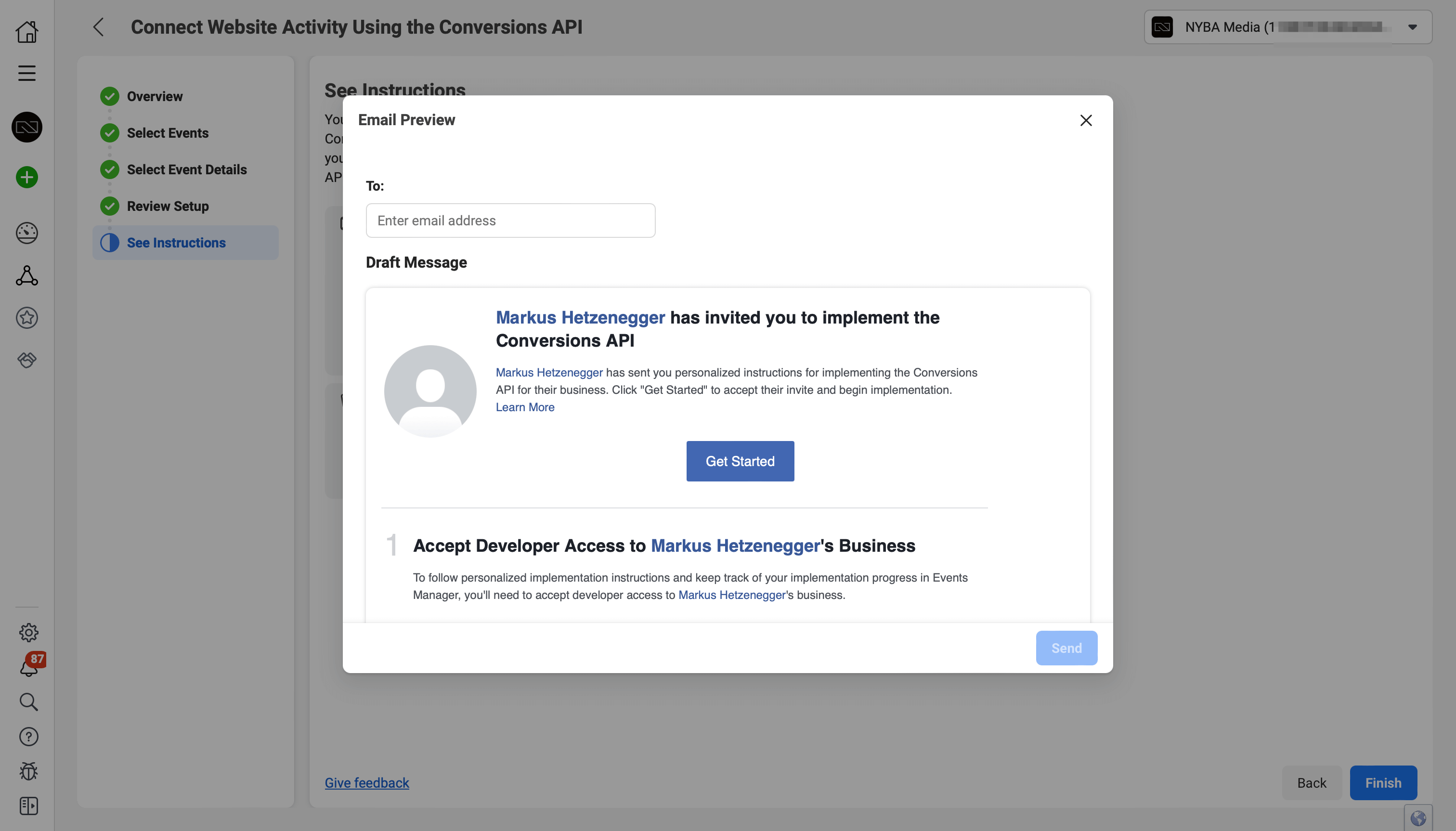Click the Finish button
The image size is (1456, 831).
pos(1383,783)
